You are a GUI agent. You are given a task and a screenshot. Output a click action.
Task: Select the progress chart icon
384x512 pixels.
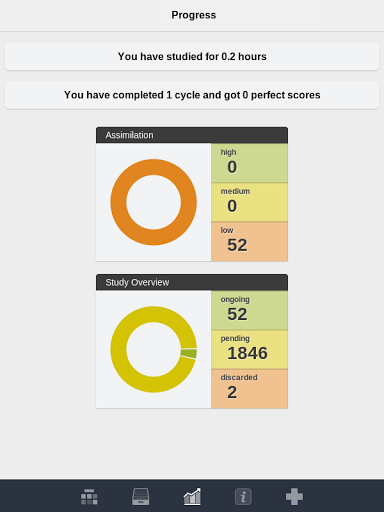[x=192, y=497]
